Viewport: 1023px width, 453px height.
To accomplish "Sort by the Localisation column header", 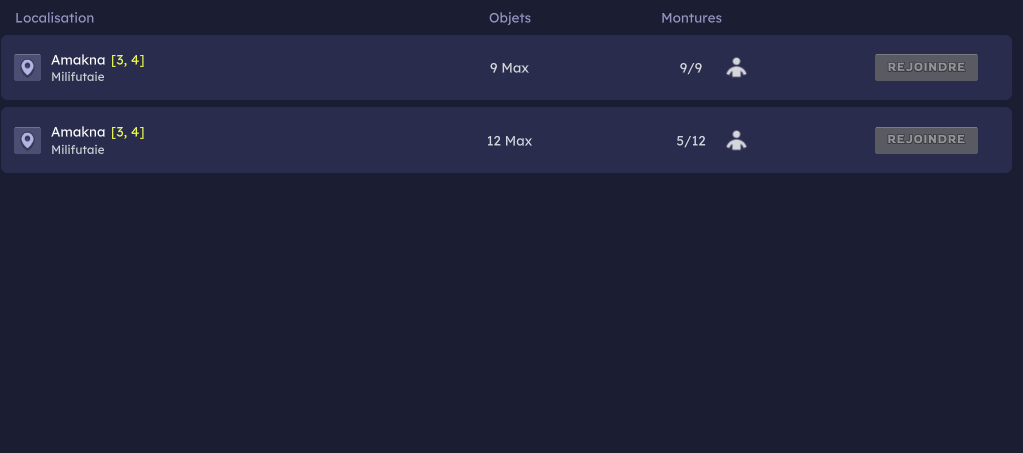I will (x=55, y=18).
